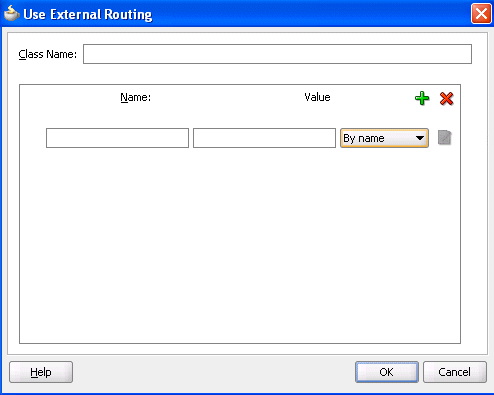Confirm with the OK button
This screenshot has width=494, height=395.
click(x=387, y=372)
